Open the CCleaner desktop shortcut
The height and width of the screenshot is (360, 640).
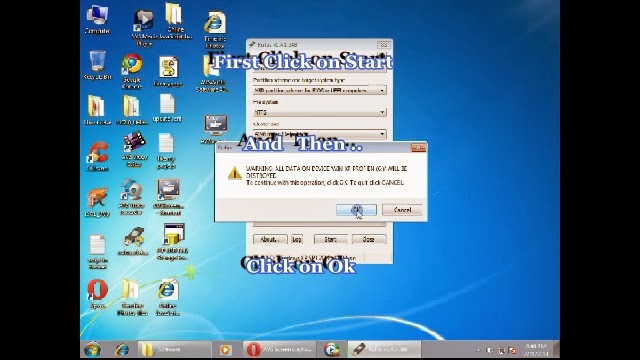click(98, 156)
